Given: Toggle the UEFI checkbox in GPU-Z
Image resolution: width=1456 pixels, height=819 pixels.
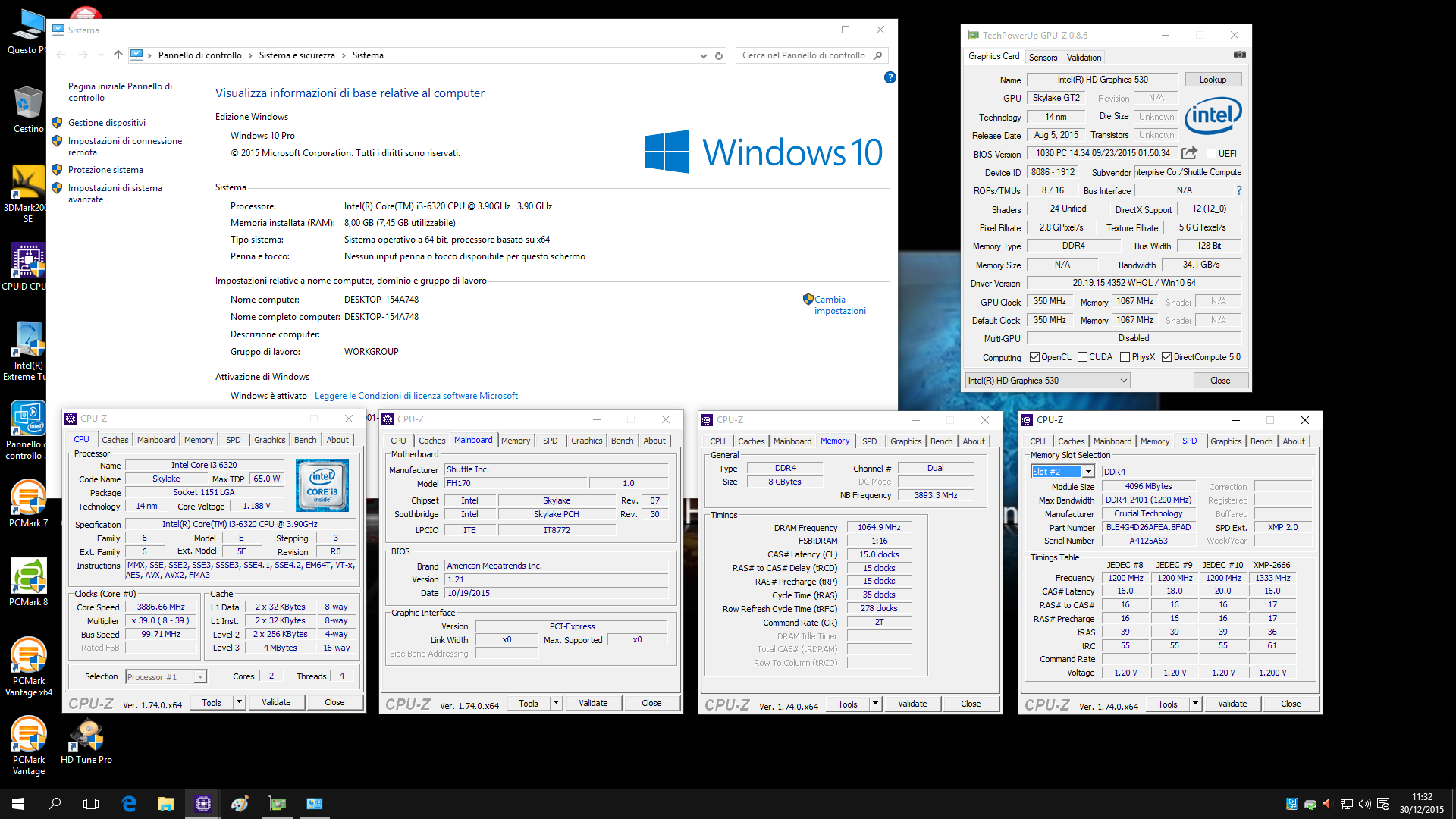Looking at the screenshot, I should click(x=1211, y=153).
